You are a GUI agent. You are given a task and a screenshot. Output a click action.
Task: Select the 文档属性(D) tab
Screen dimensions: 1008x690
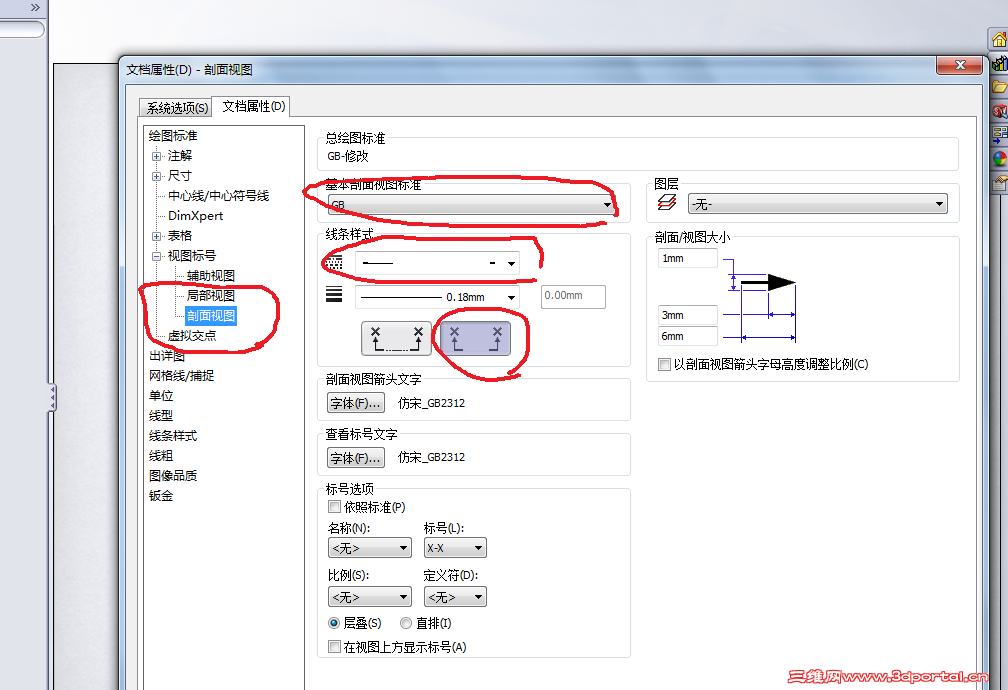coord(250,107)
